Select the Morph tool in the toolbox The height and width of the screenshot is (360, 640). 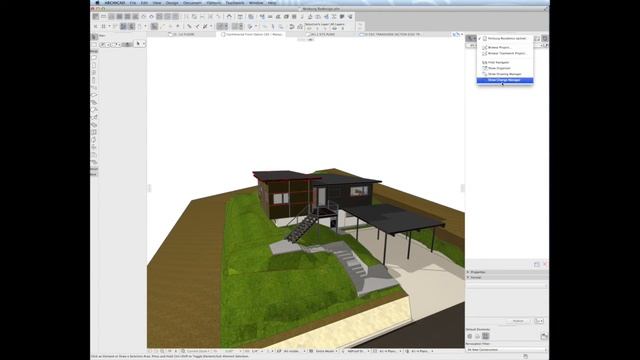[x=93, y=140]
